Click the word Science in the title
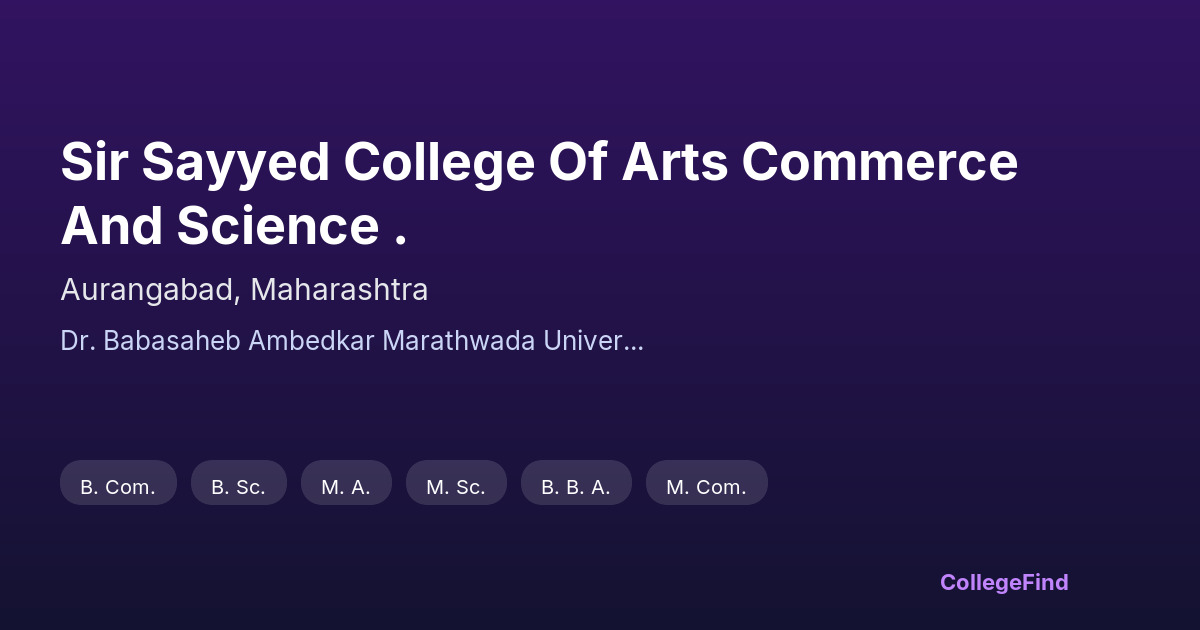 click(x=278, y=227)
